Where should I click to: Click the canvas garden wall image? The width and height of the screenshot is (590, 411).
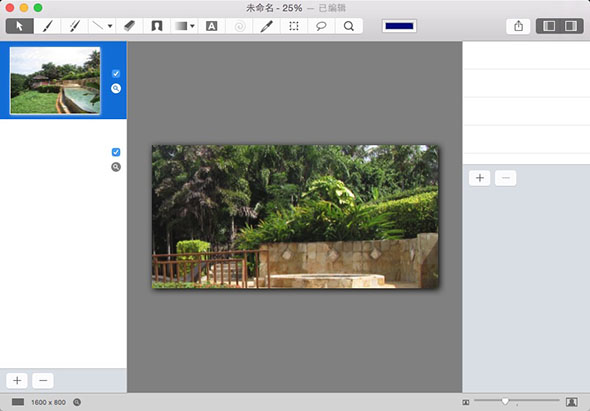[x=295, y=217]
